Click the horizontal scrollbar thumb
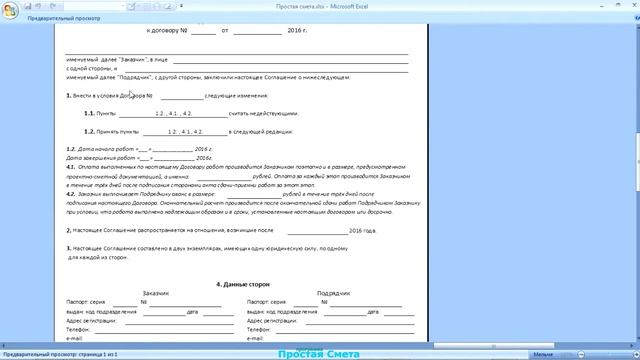 [493, 346]
